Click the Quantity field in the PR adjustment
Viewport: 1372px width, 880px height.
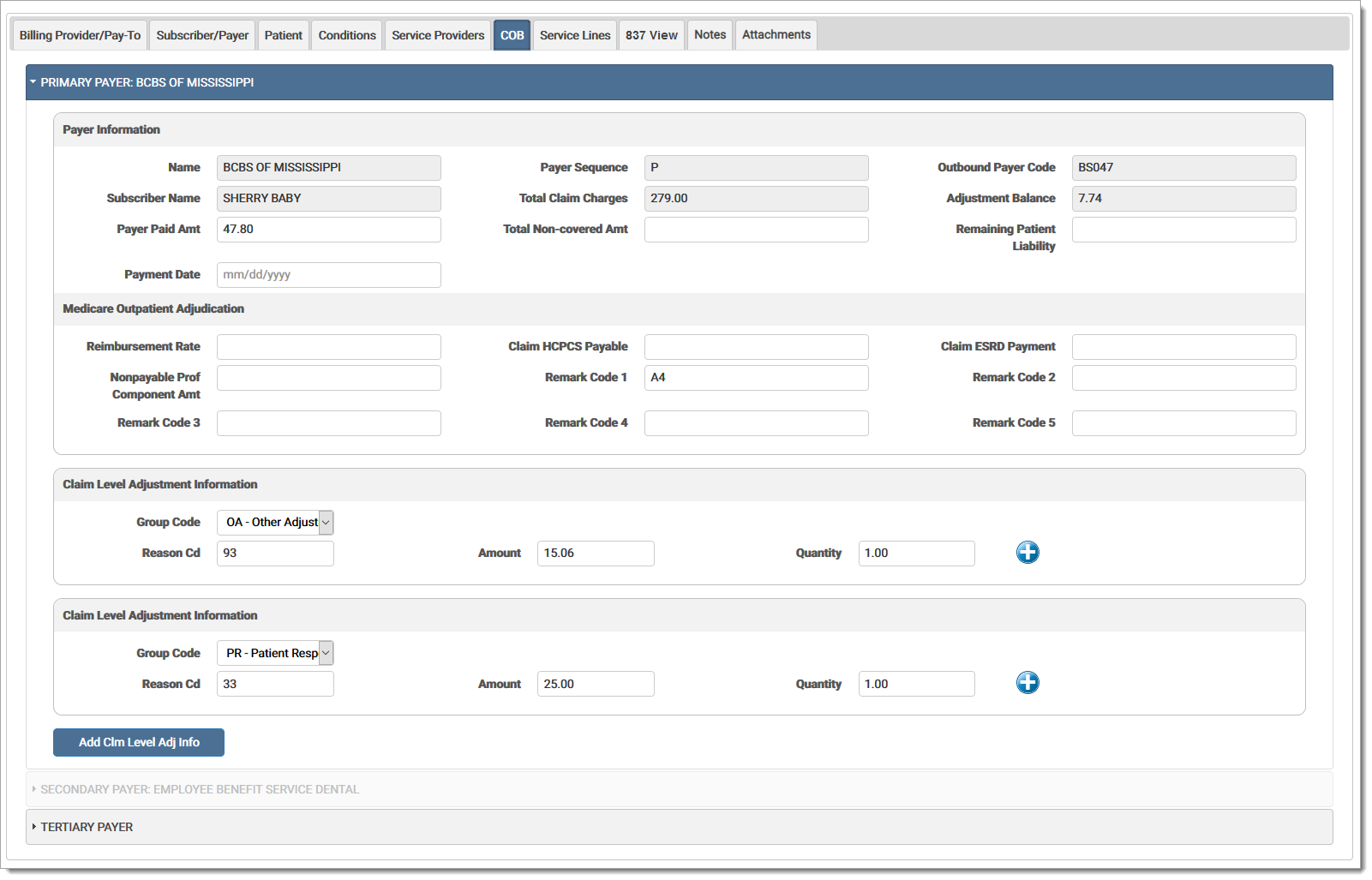(917, 684)
